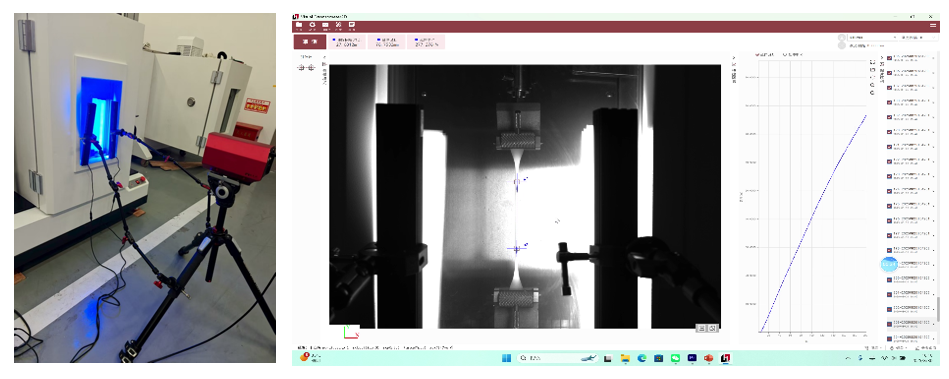
Task: Click the large dark-red button under the toolbar
Action: 310,42
